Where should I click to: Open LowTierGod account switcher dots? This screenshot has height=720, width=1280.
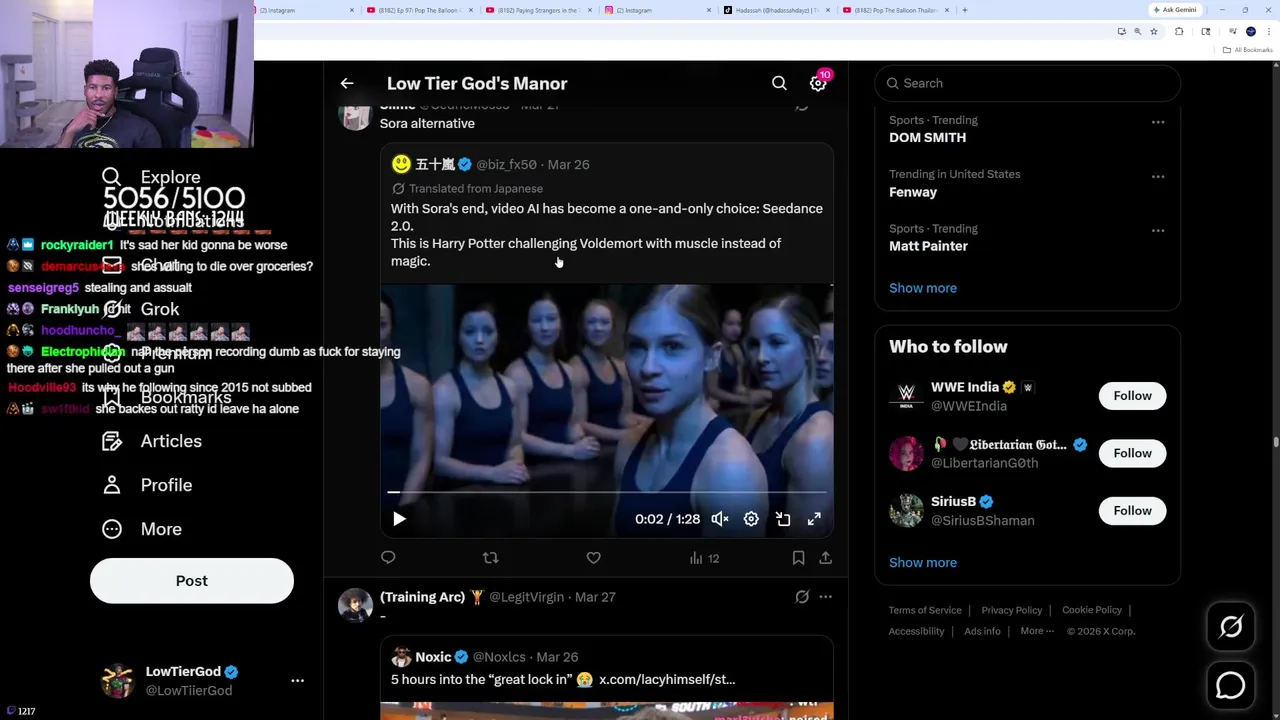(297, 681)
